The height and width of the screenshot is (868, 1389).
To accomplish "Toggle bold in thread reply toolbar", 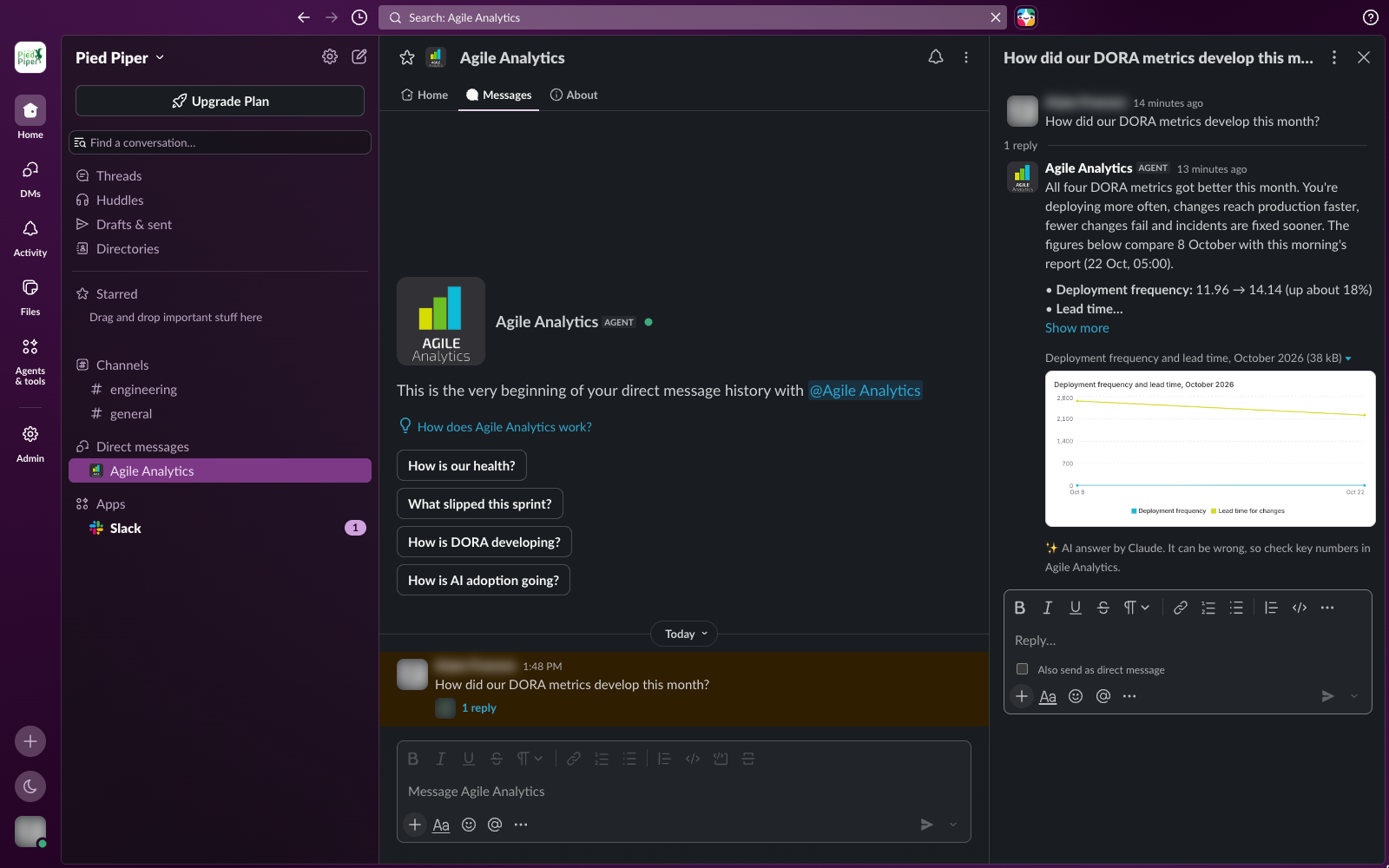I will (1020, 608).
